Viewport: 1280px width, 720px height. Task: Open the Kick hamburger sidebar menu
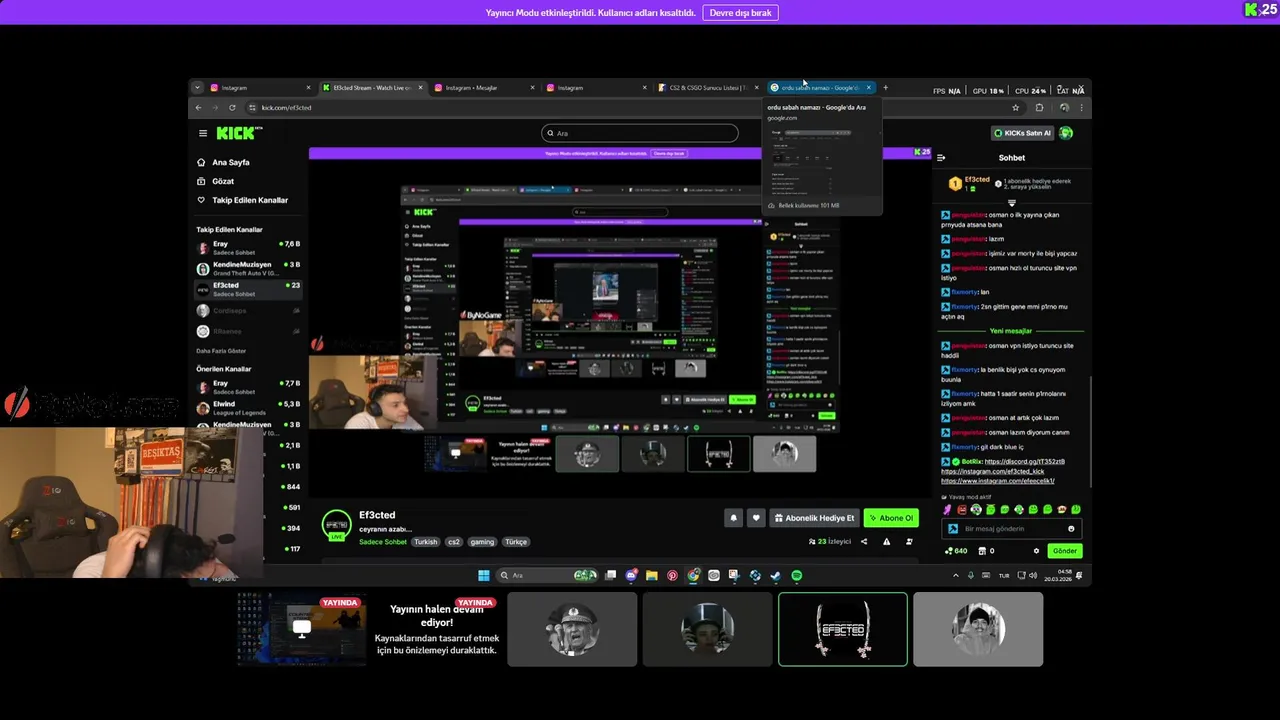203,133
